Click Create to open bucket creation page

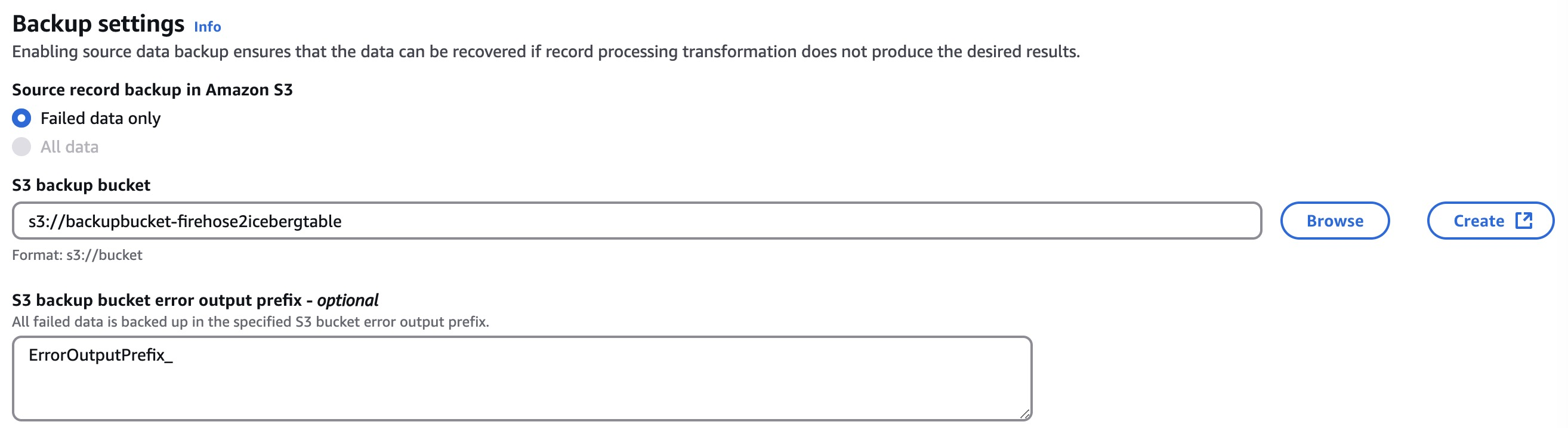(1489, 221)
